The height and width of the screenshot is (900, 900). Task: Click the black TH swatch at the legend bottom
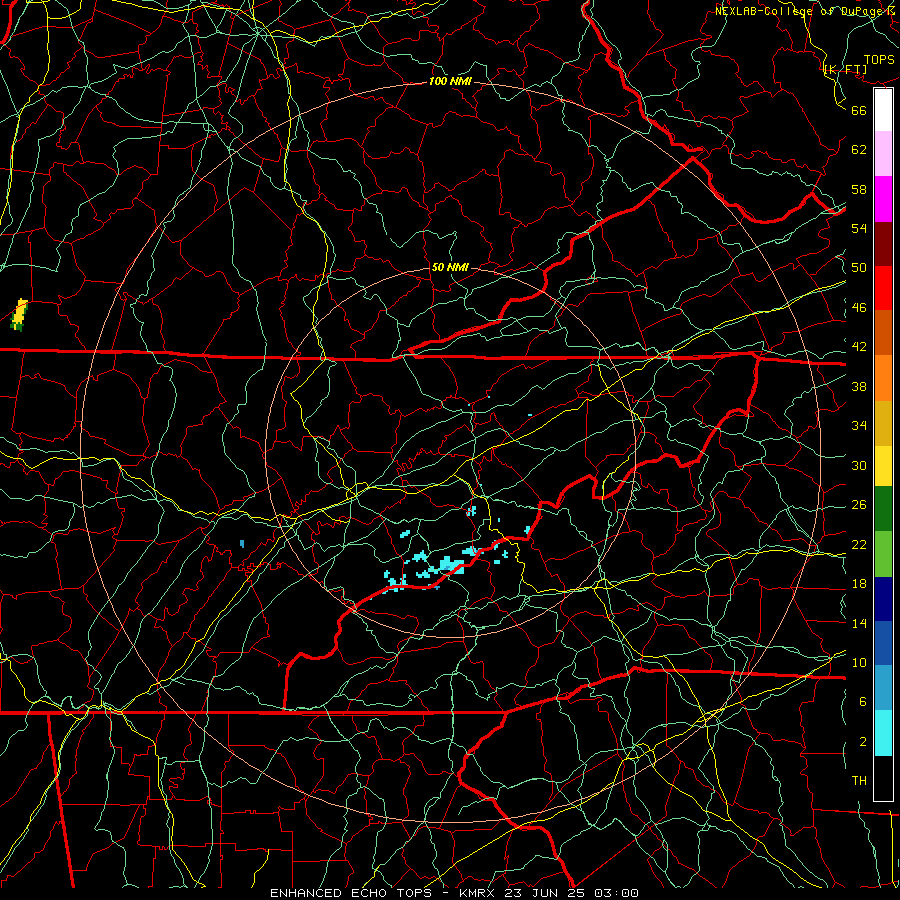click(883, 778)
